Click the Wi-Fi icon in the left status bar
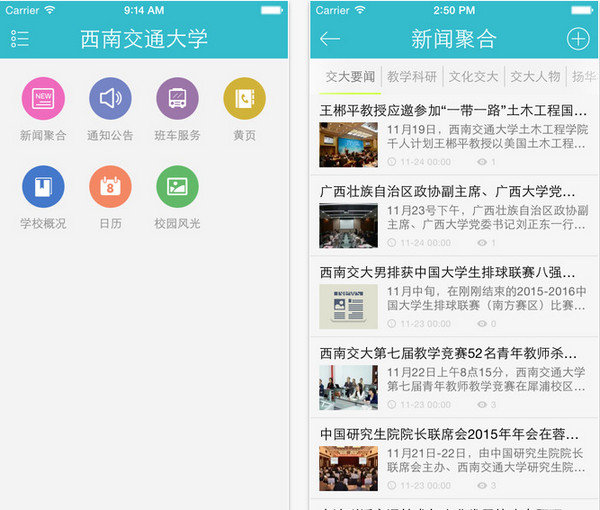 49,10
